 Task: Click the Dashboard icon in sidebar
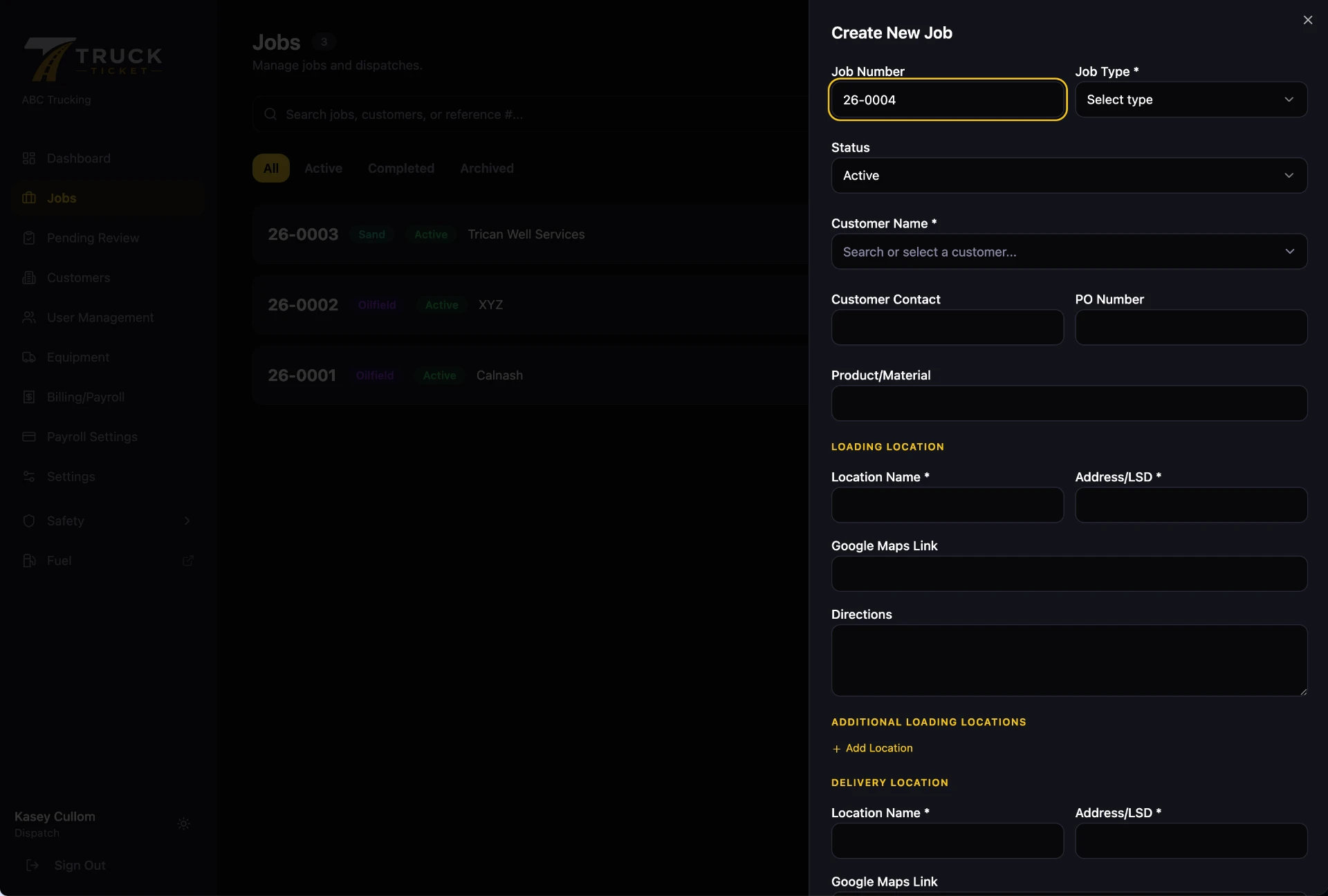pyautogui.click(x=29, y=158)
